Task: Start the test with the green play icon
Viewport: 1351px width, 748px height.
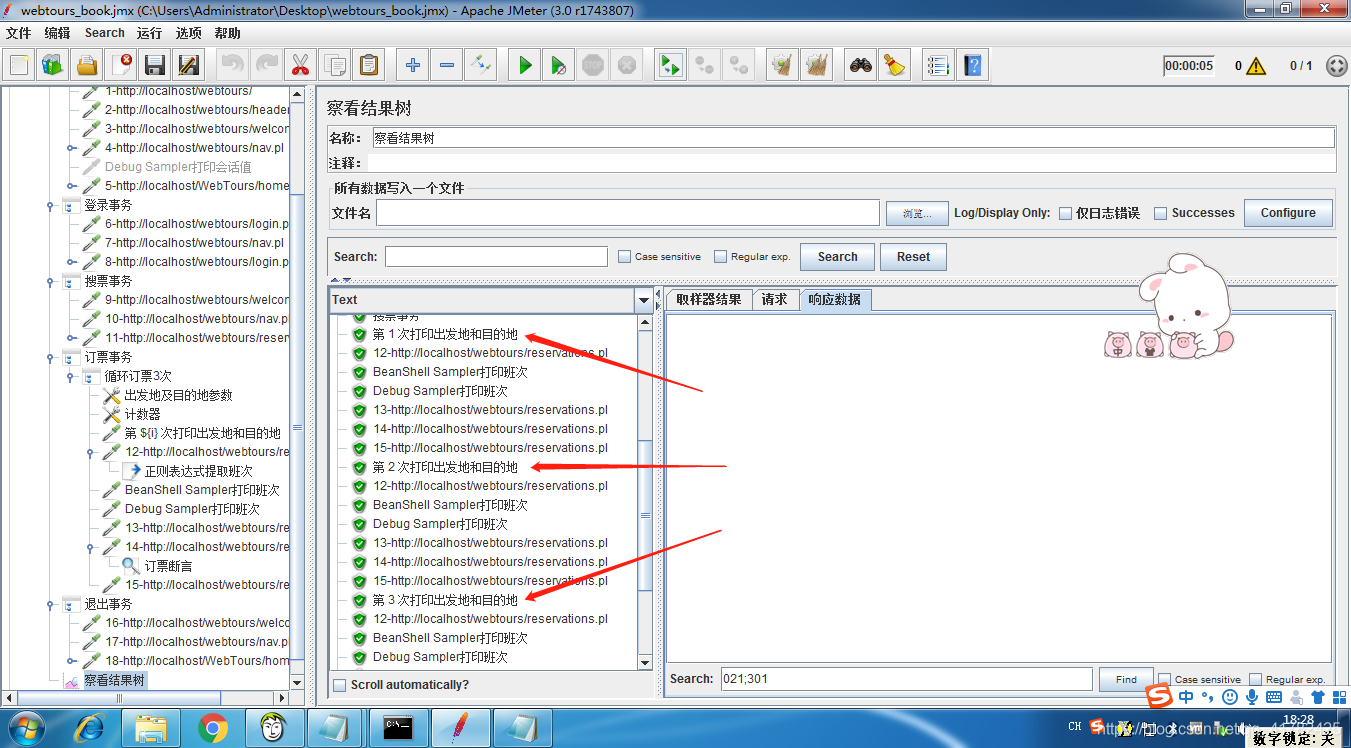Action: 525,66
